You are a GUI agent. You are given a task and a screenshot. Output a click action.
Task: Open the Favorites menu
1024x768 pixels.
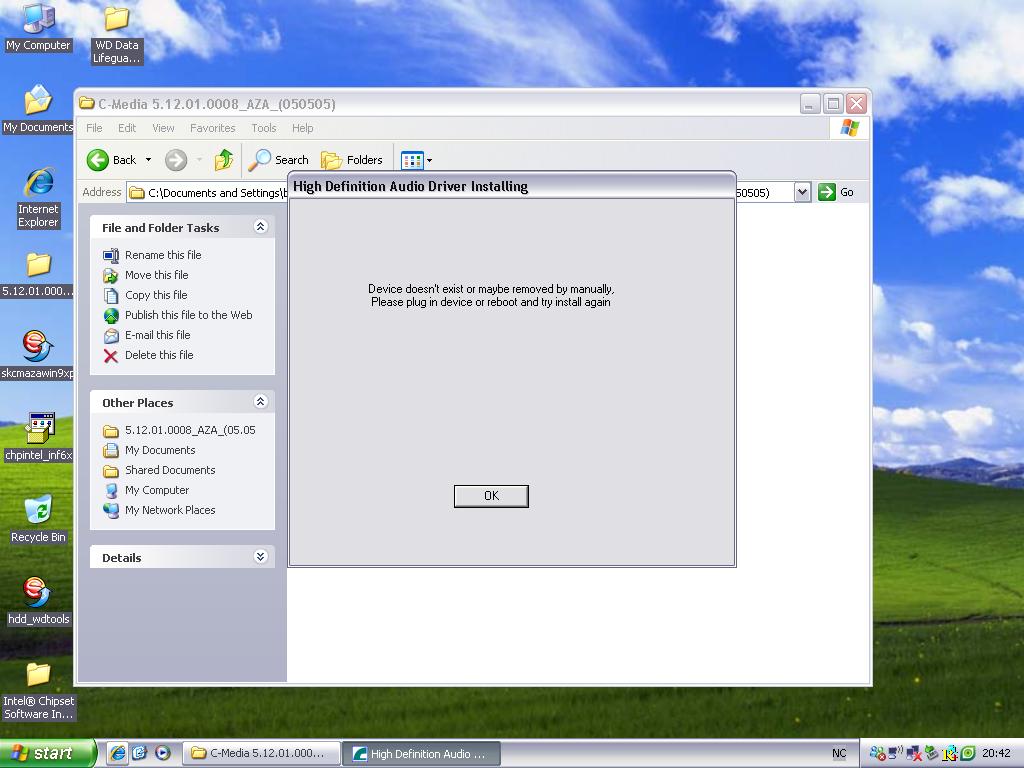click(212, 128)
